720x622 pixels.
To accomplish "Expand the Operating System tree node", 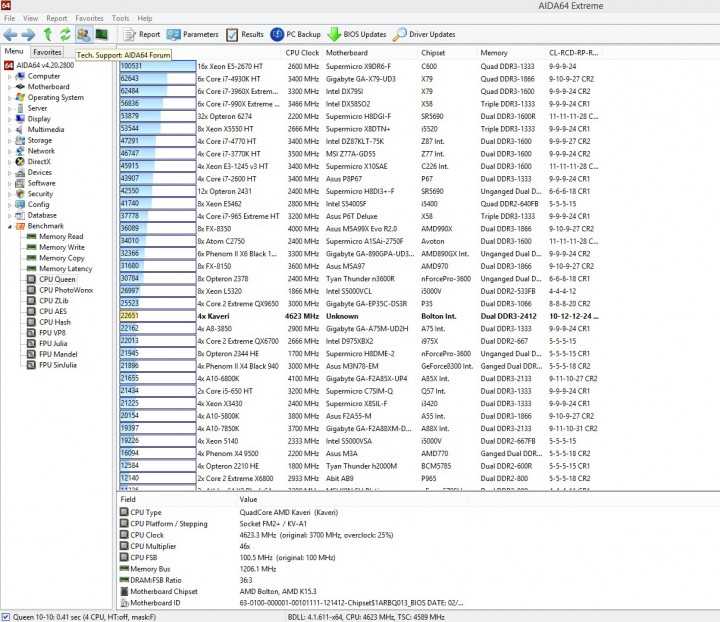I will pos(9,98).
